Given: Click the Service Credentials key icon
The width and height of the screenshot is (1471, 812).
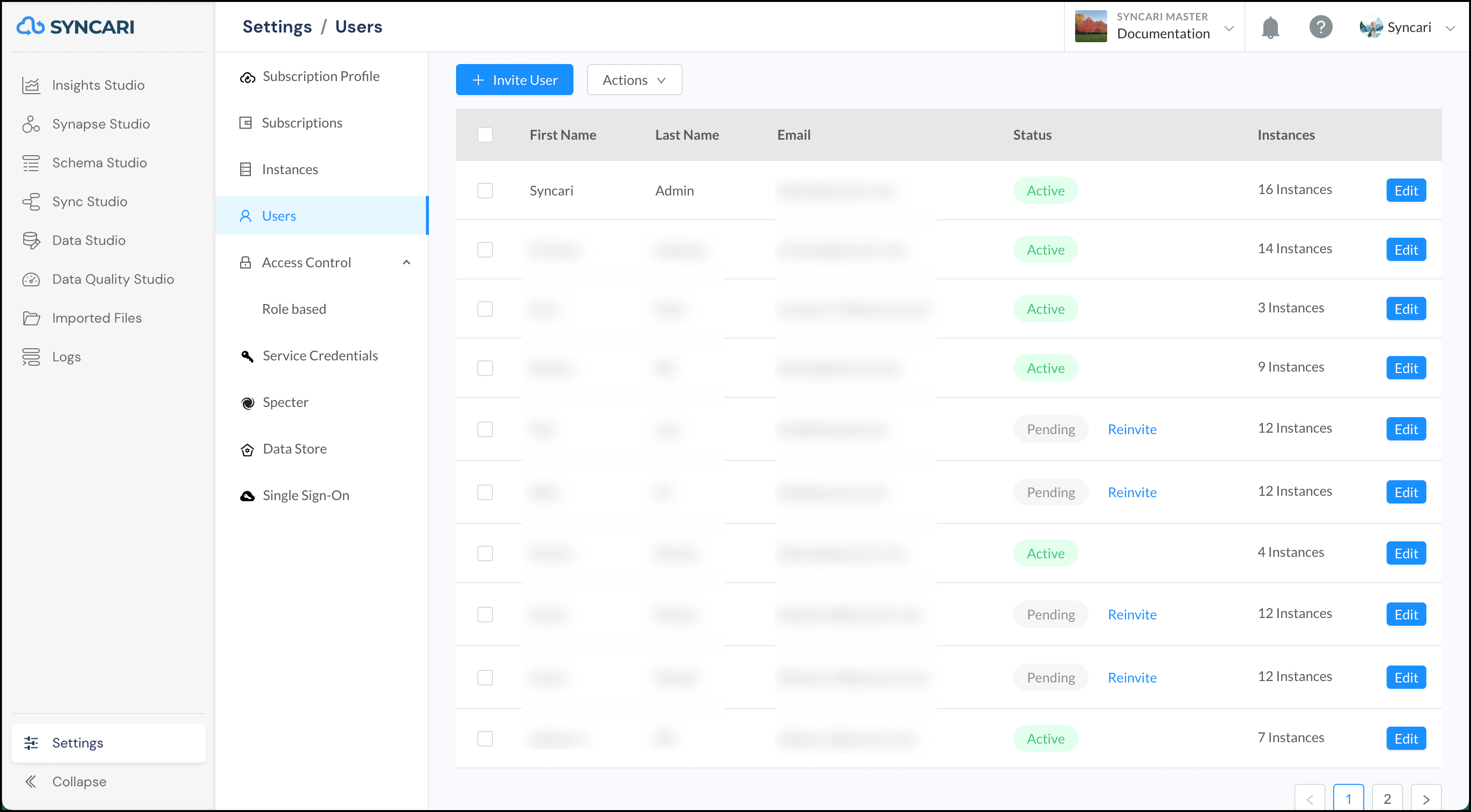Looking at the screenshot, I should tap(247, 357).
